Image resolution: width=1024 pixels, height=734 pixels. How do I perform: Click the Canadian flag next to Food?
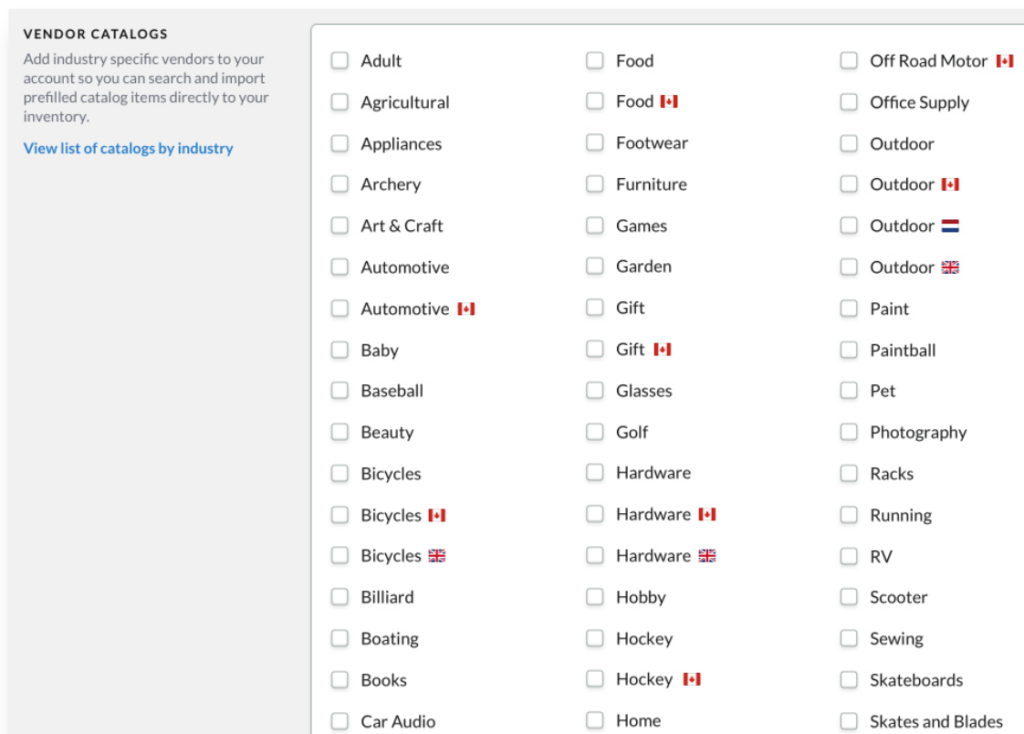click(670, 101)
